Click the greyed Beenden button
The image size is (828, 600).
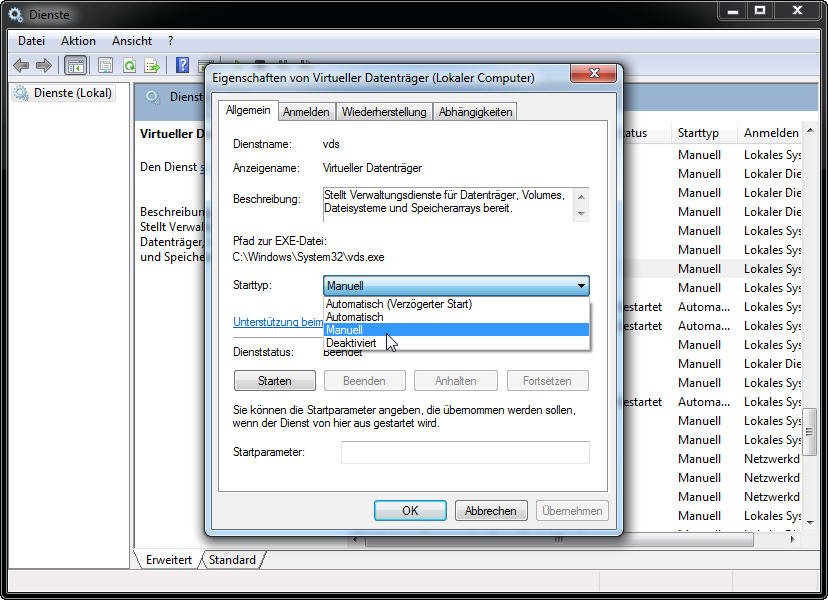(x=364, y=381)
